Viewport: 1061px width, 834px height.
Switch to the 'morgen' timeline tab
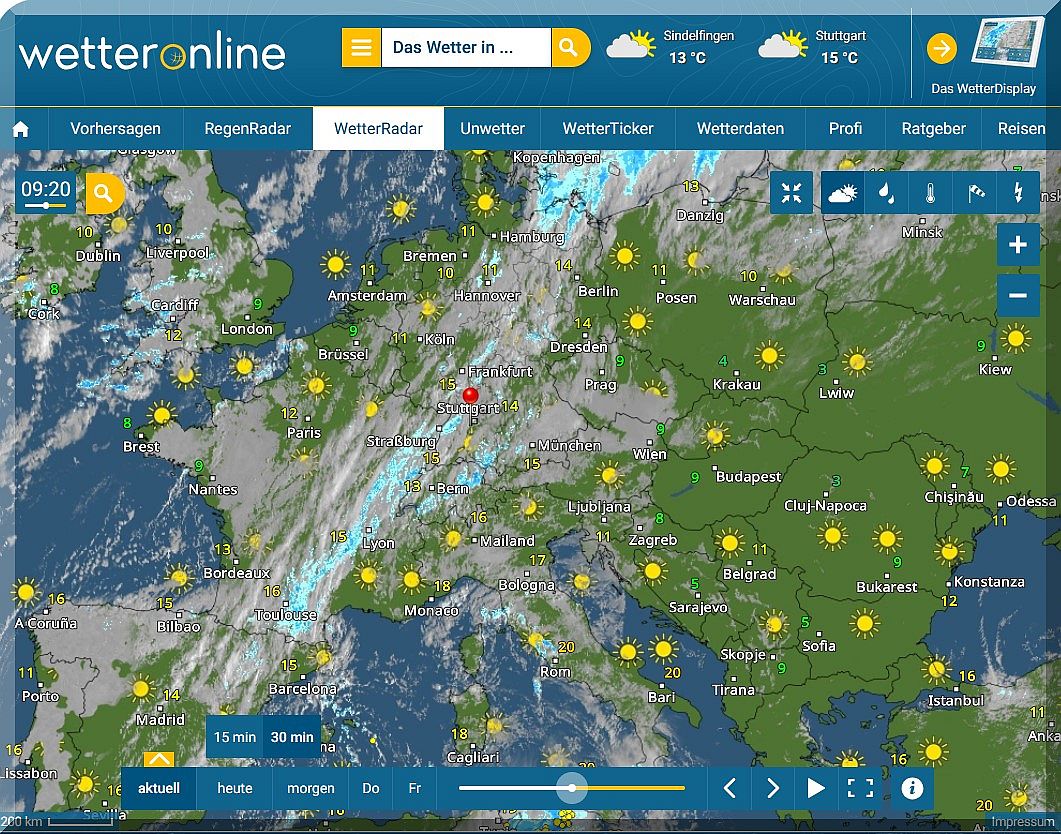(x=311, y=788)
